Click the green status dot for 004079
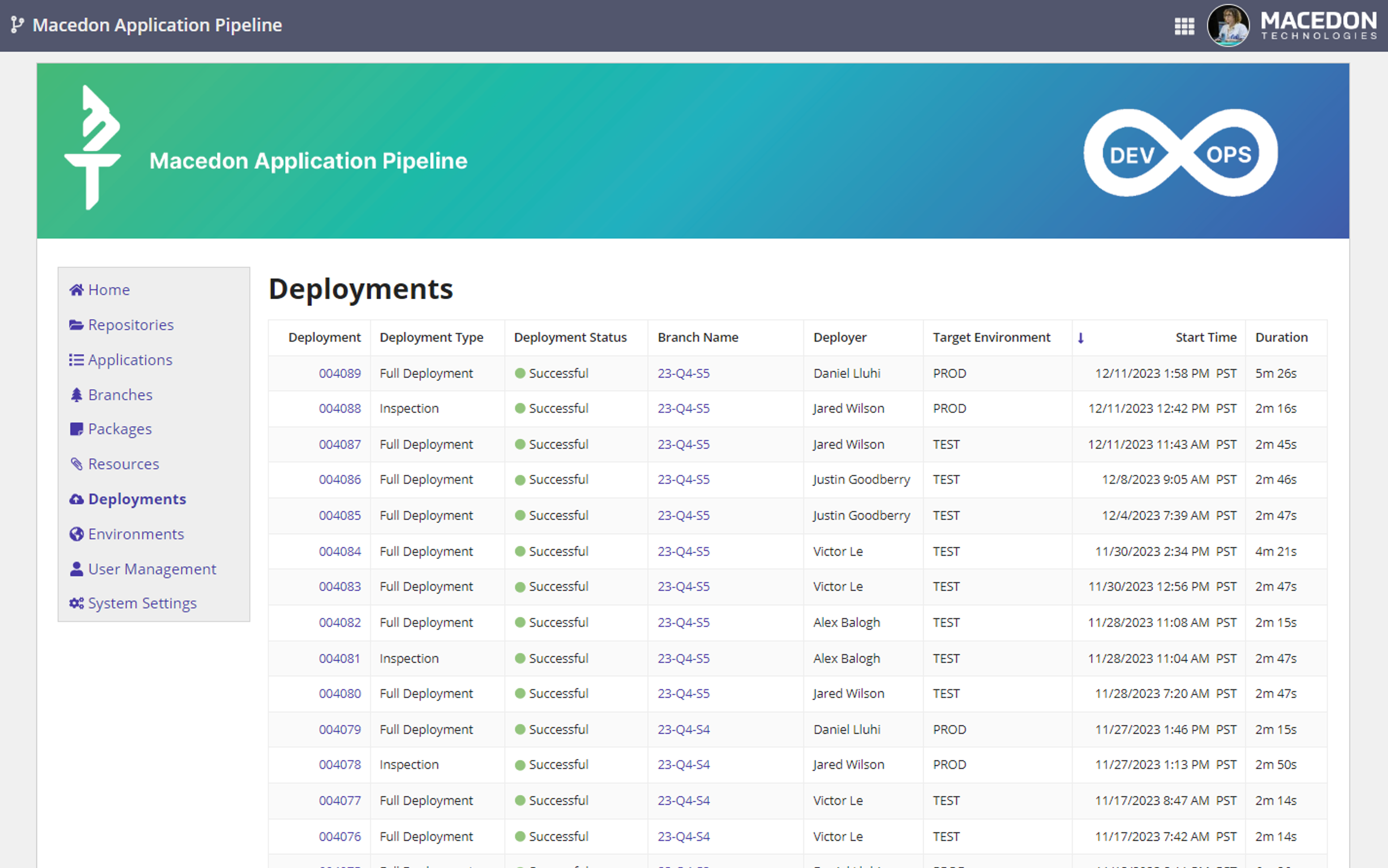1388x868 pixels. click(x=520, y=730)
